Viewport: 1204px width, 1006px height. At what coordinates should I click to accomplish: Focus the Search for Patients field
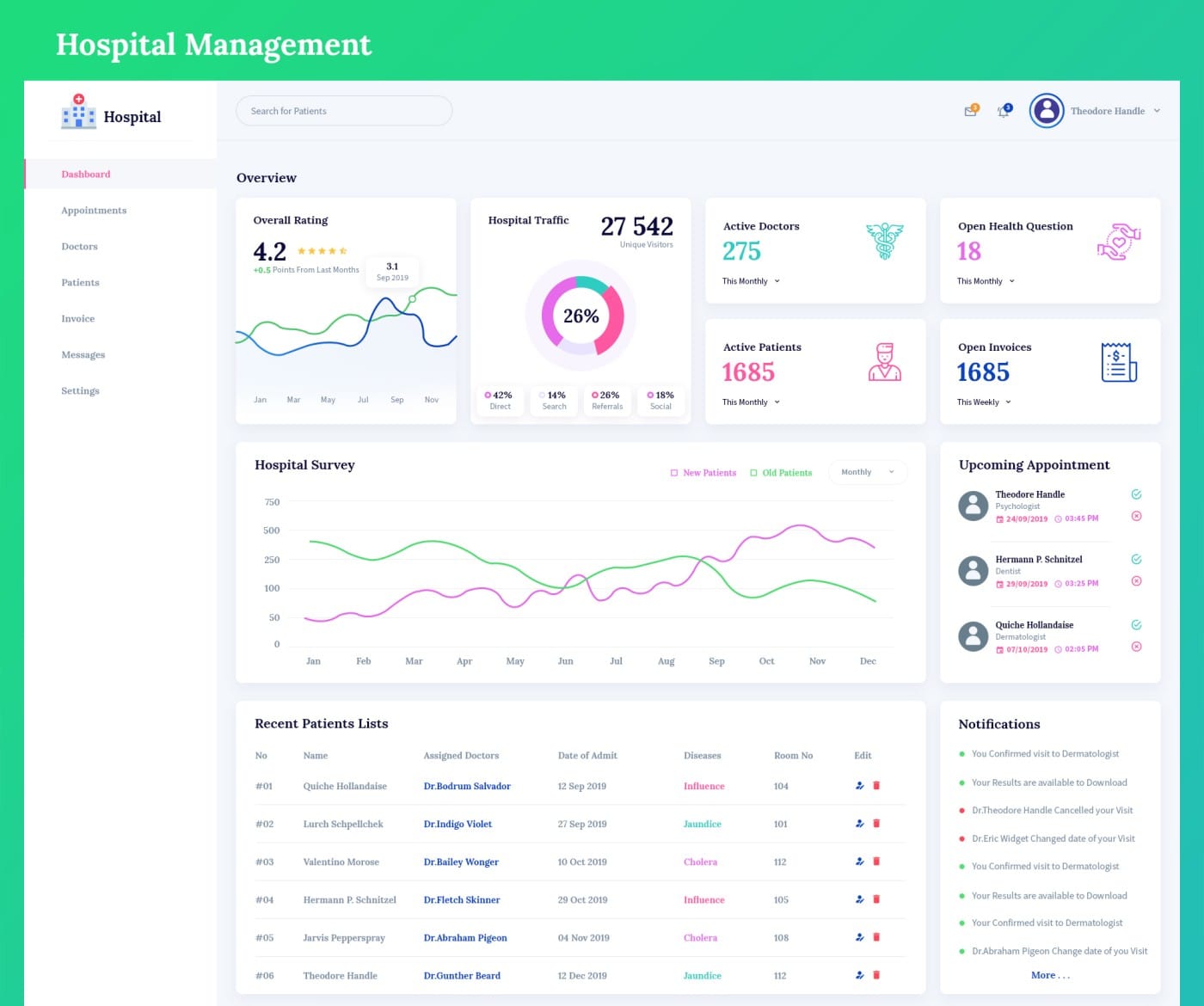click(x=344, y=111)
